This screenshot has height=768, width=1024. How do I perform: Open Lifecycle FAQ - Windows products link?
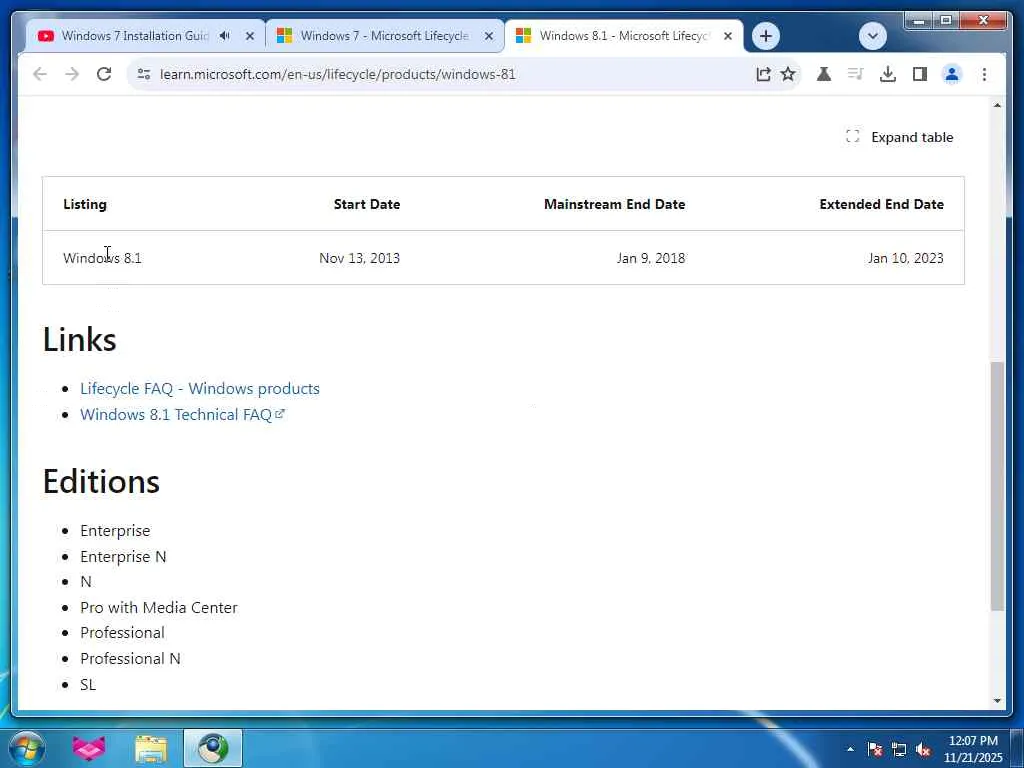[x=200, y=389]
